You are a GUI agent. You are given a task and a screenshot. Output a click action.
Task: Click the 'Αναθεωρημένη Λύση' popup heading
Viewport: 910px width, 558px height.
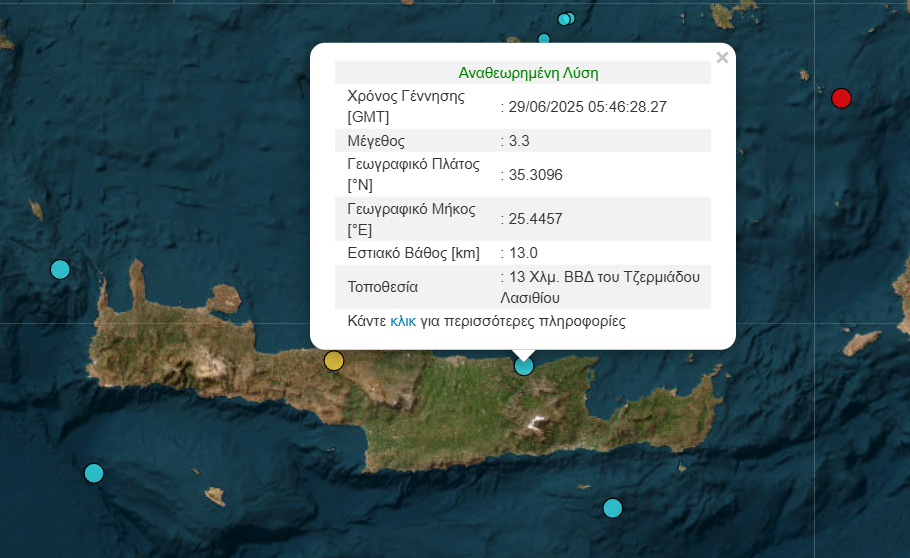pyautogui.click(x=528, y=73)
